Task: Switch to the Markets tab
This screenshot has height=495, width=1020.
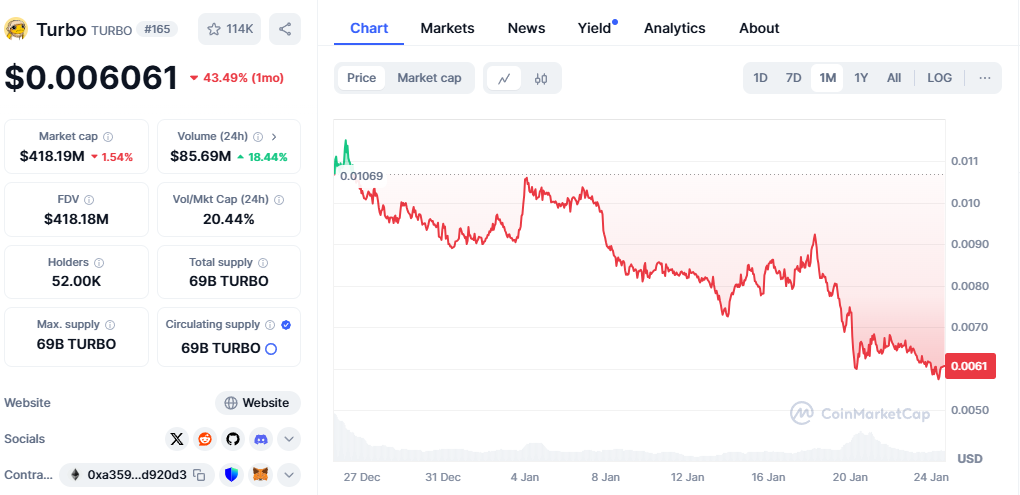Action: point(448,29)
